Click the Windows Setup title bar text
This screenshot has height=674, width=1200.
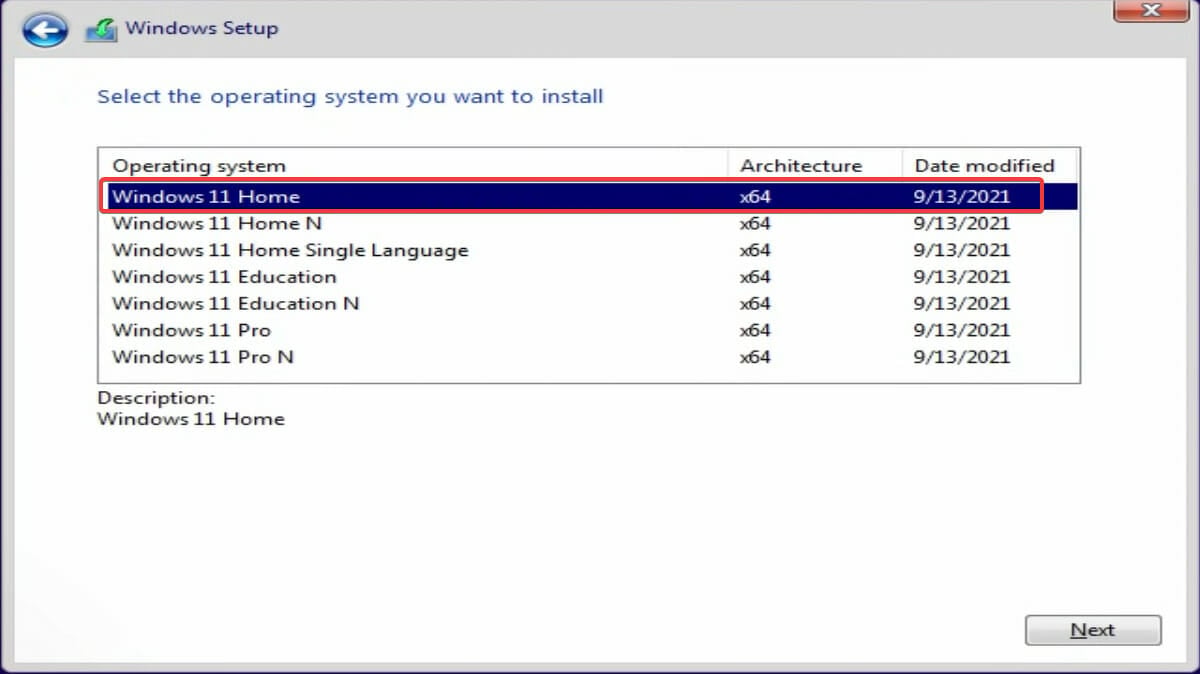202,28
